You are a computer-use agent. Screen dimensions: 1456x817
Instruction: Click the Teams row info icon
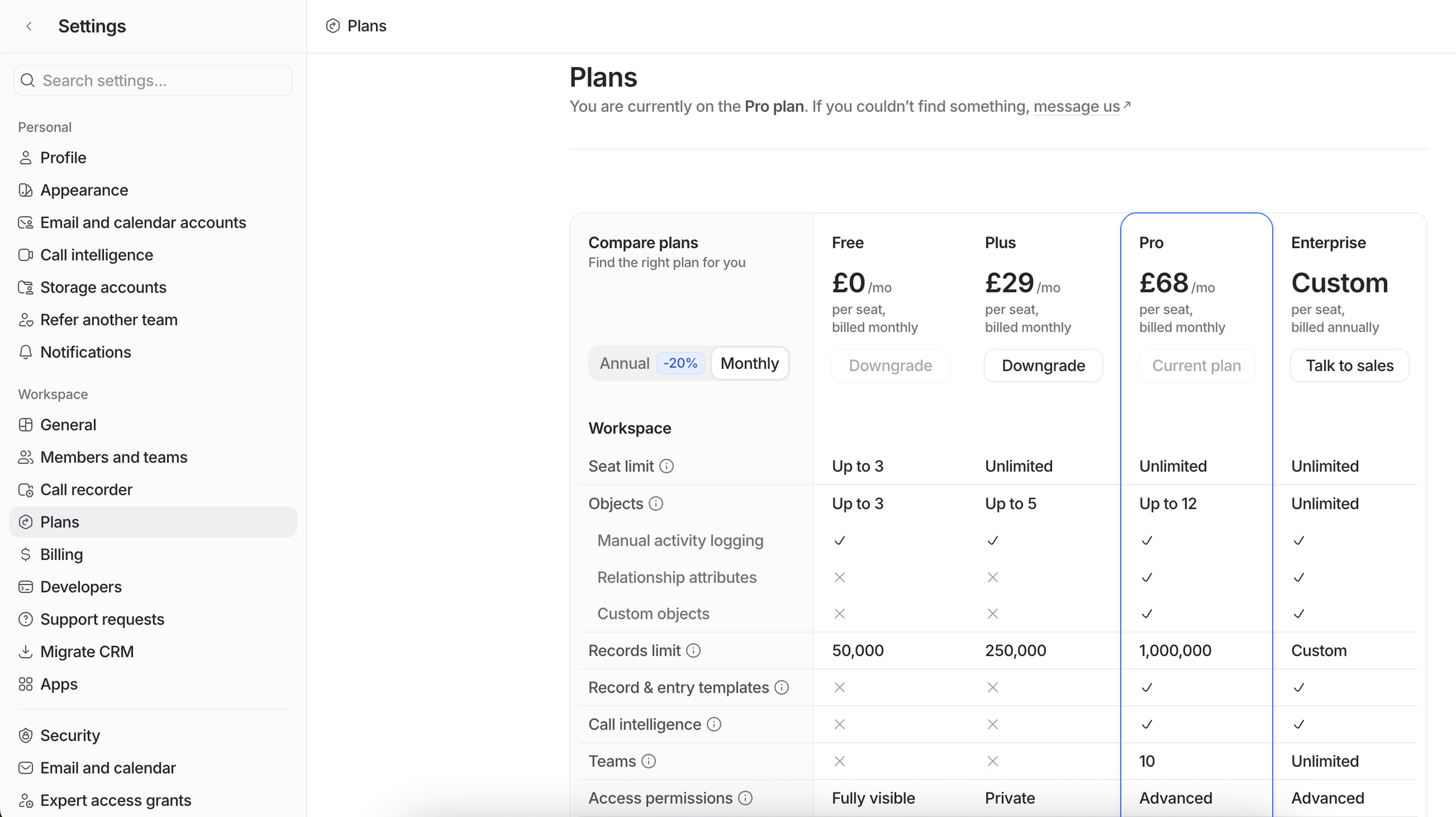click(x=648, y=761)
